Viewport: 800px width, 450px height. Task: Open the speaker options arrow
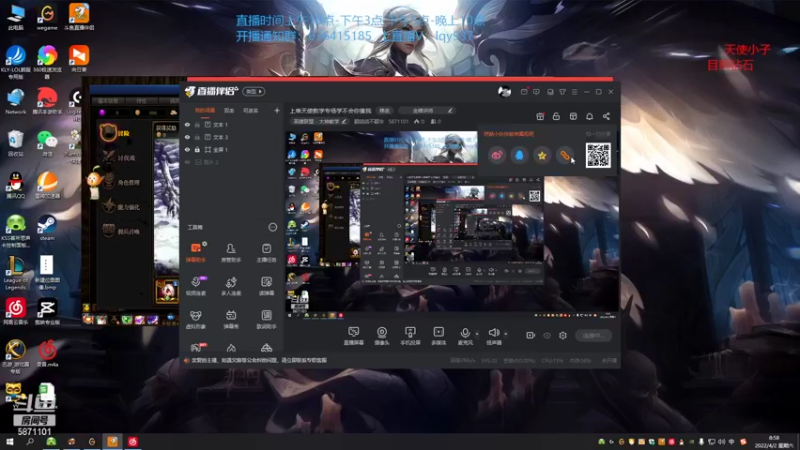pyautogui.click(x=506, y=334)
